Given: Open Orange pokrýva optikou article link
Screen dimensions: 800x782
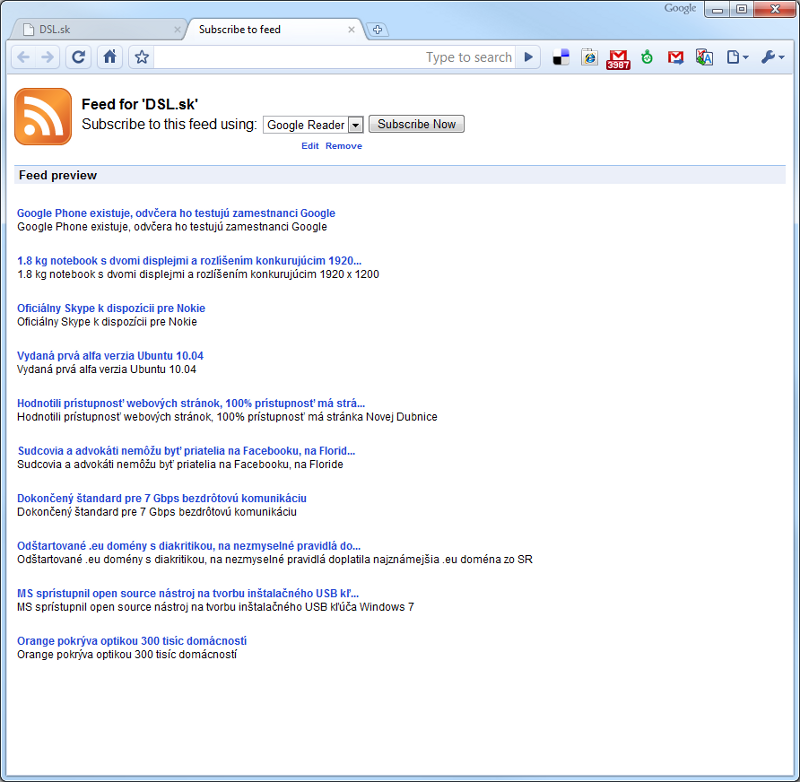Looking at the screenshot, I should 132,641.
